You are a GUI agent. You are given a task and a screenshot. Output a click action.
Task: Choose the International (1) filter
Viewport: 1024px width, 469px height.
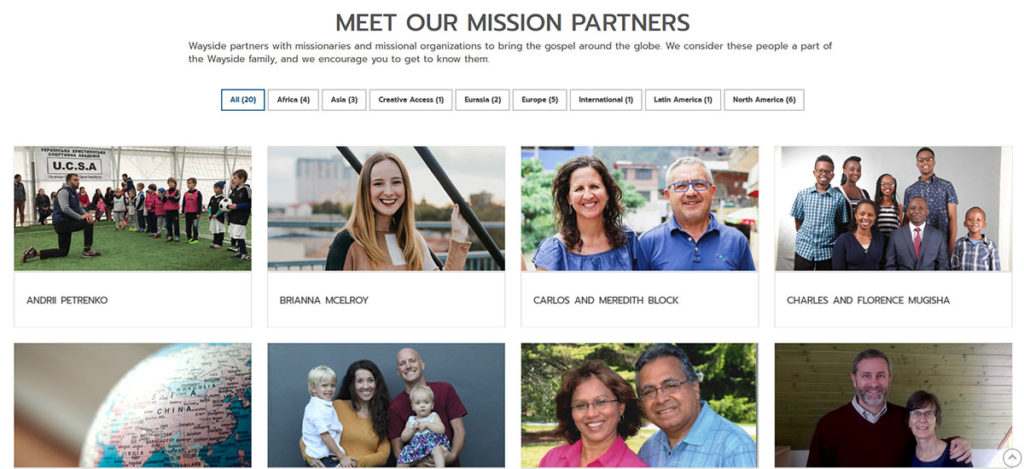(606, 100)
